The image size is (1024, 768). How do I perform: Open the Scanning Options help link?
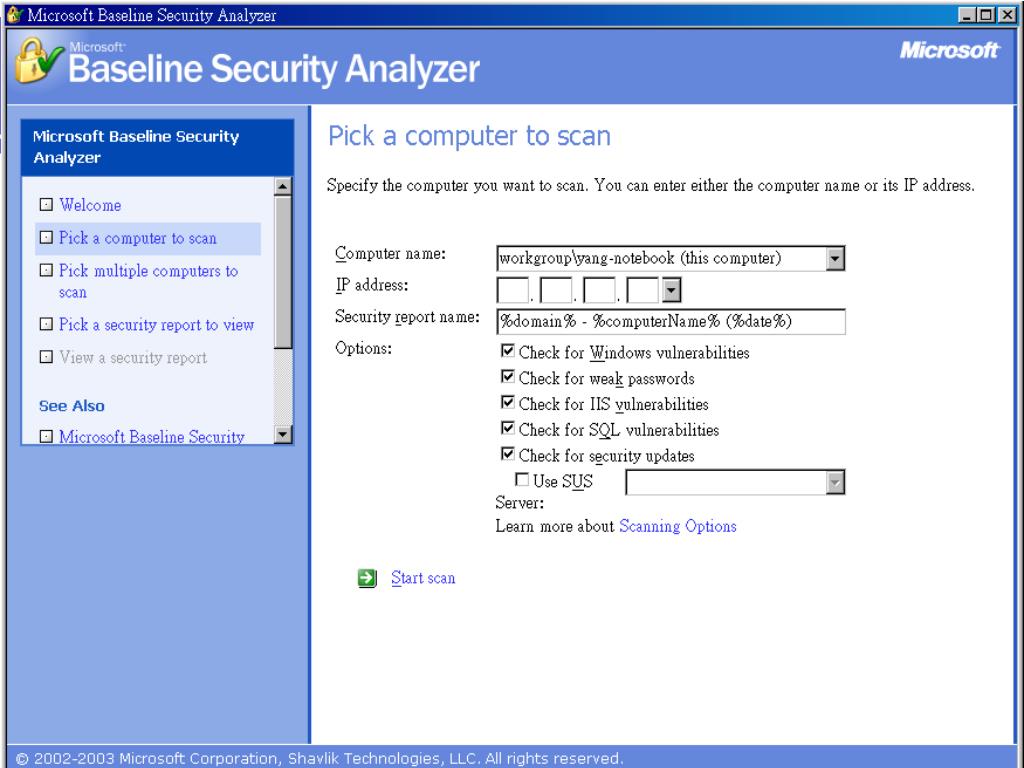678,526
